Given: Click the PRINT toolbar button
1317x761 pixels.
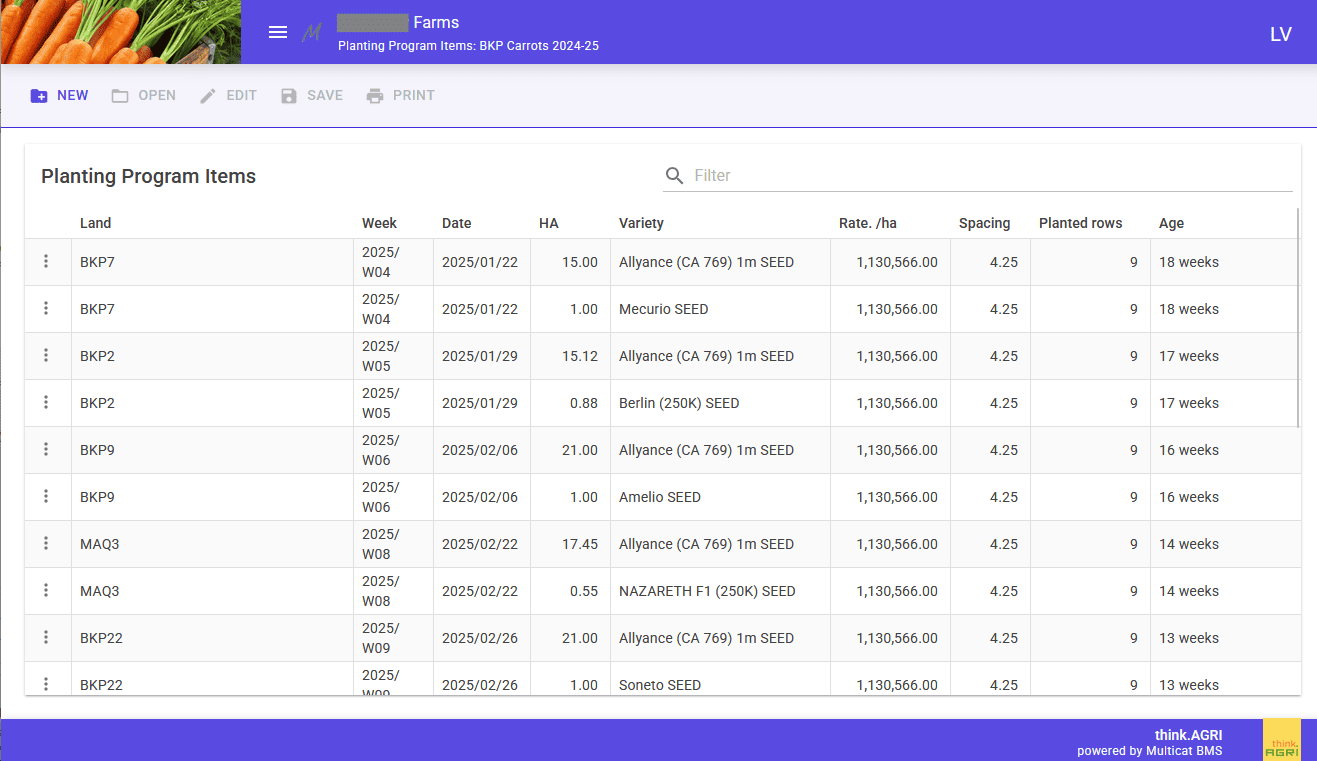Looking at the screenshot, I should (400, 96).
